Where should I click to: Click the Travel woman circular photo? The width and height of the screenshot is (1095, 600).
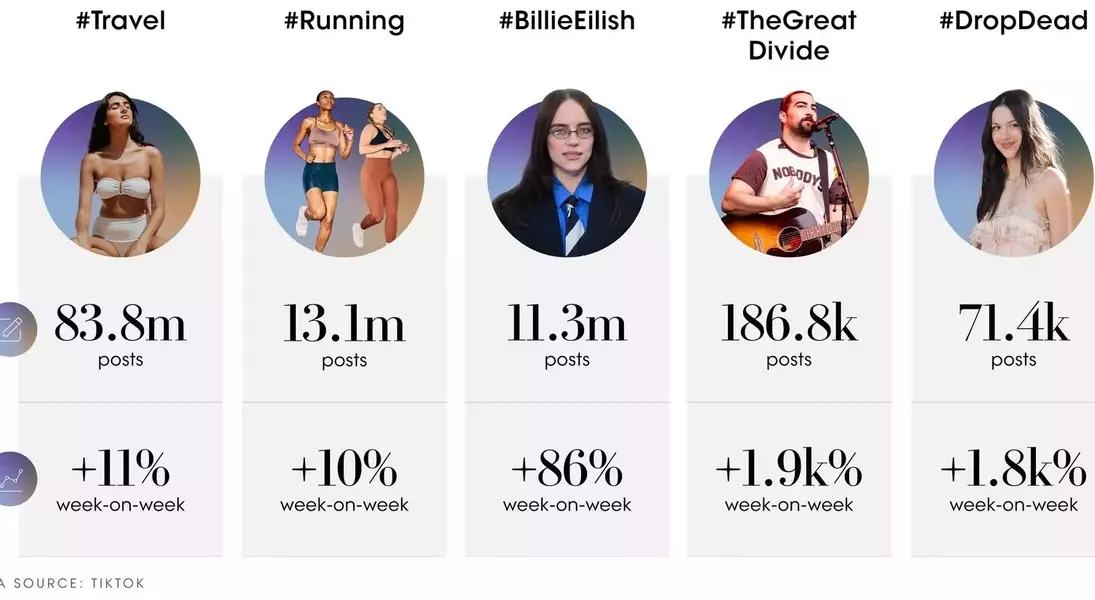[x=120, y=175]
